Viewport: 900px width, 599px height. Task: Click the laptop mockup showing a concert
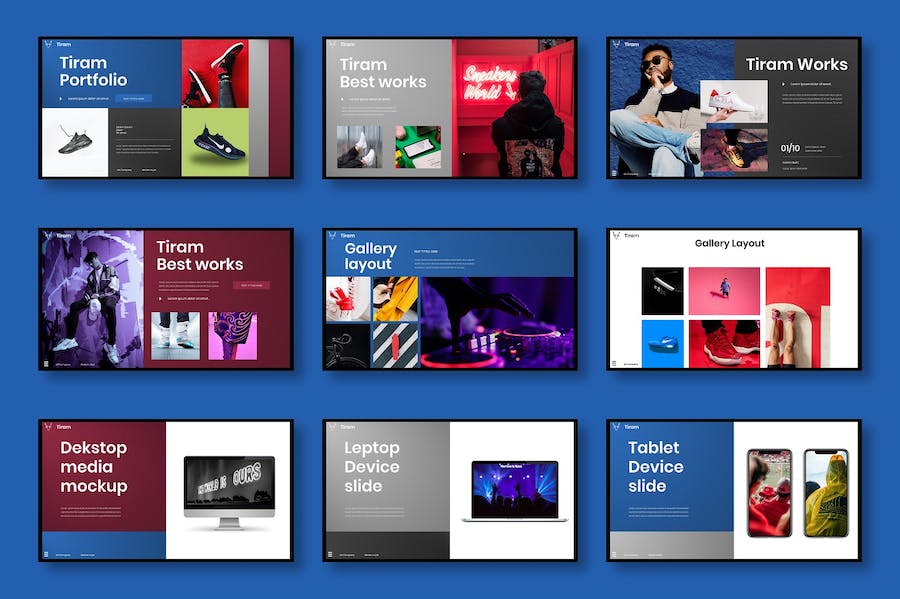(x=514, y=491)
